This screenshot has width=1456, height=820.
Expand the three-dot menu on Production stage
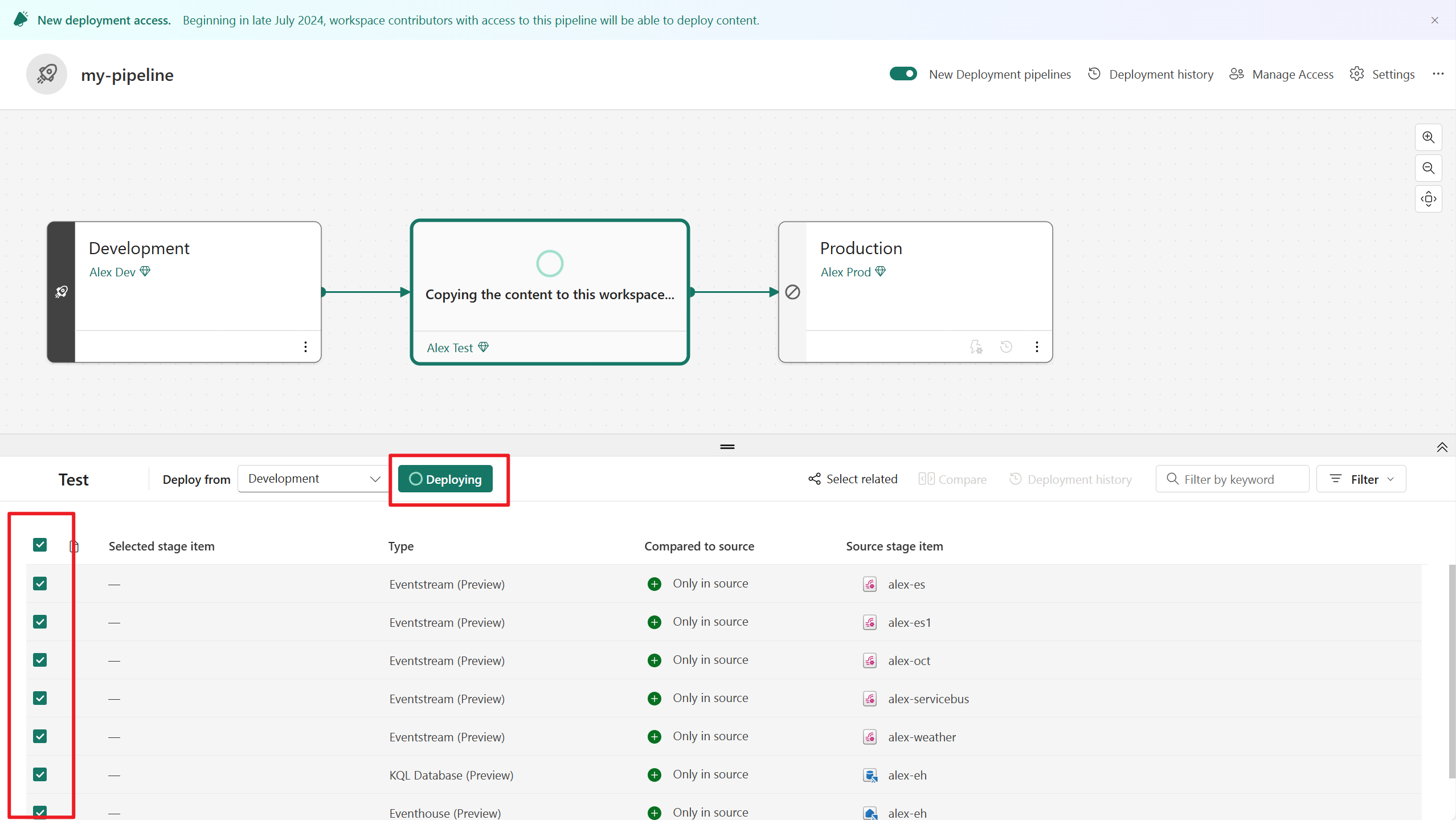(x=1037, y=347)
